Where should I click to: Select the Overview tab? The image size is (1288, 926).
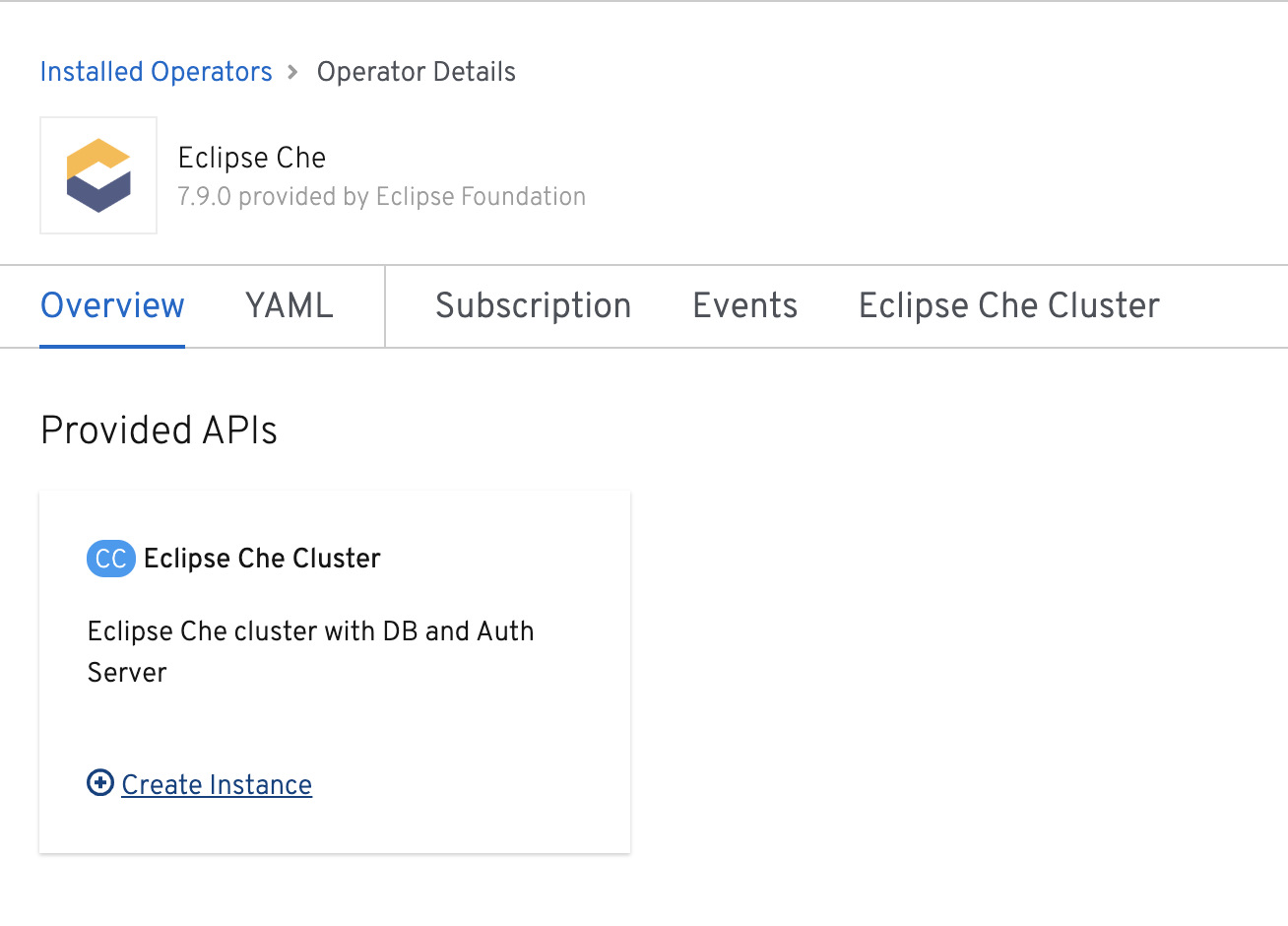coord(112,306)
